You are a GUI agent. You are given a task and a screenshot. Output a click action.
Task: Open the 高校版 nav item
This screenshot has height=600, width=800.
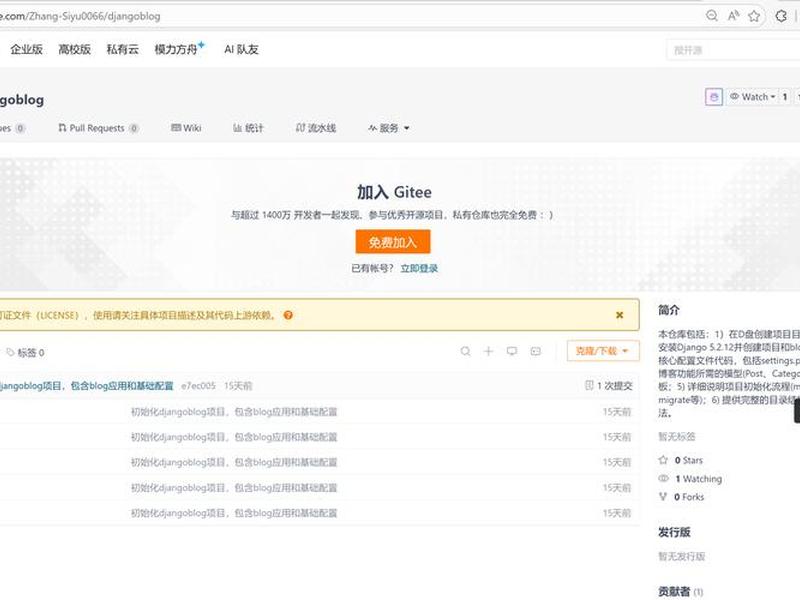(74, 49)
